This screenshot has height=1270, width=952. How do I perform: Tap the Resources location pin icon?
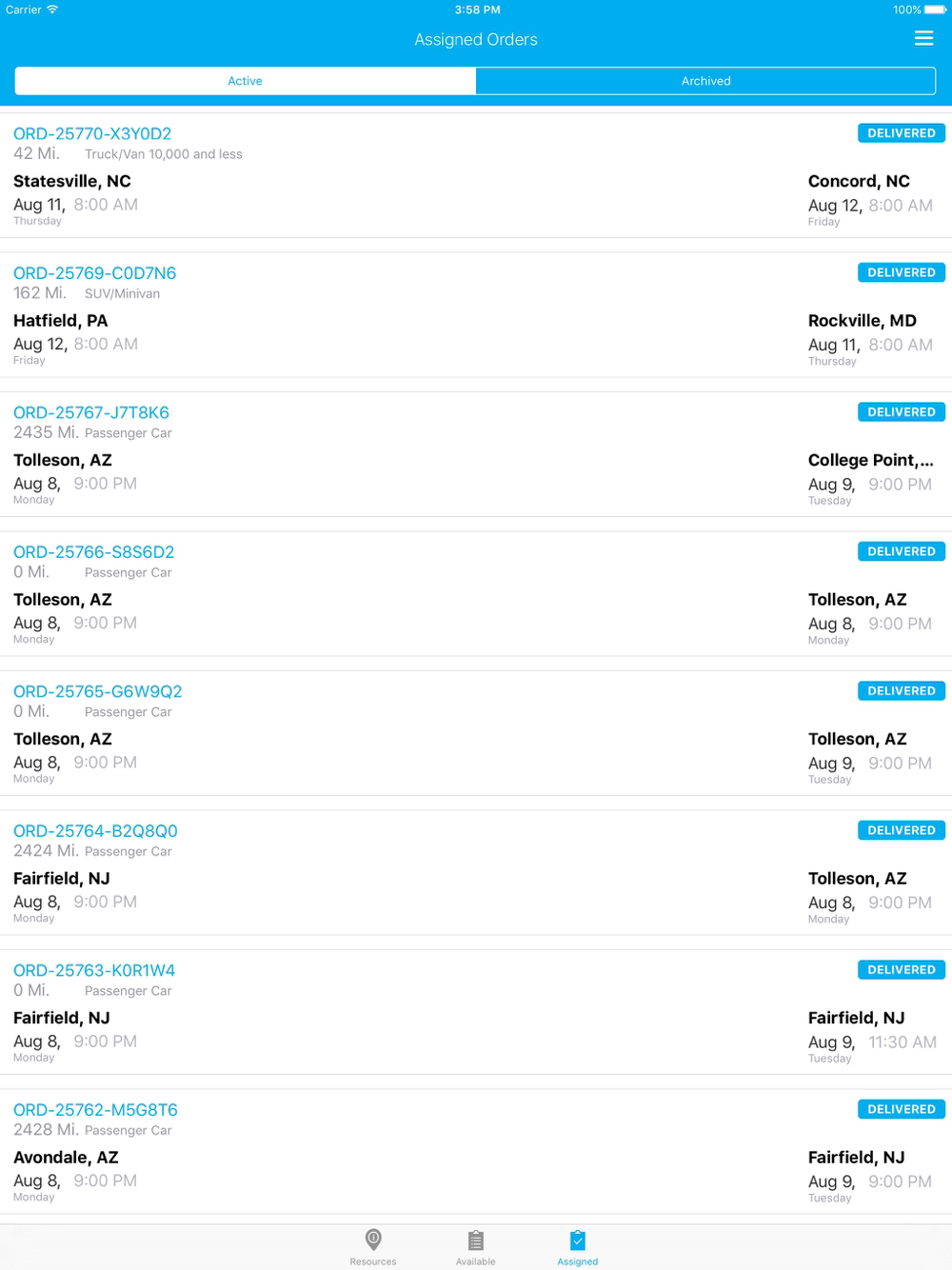[x=373, y=1240]
